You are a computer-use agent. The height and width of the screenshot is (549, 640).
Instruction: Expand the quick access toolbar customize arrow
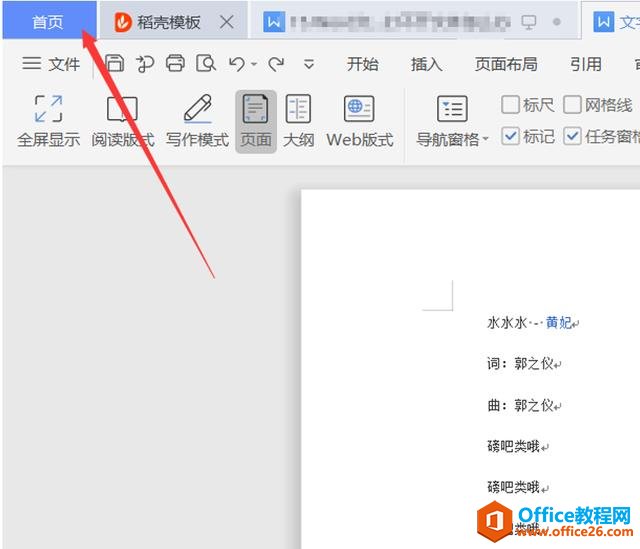pyautogui.click(x=309, y=64)
